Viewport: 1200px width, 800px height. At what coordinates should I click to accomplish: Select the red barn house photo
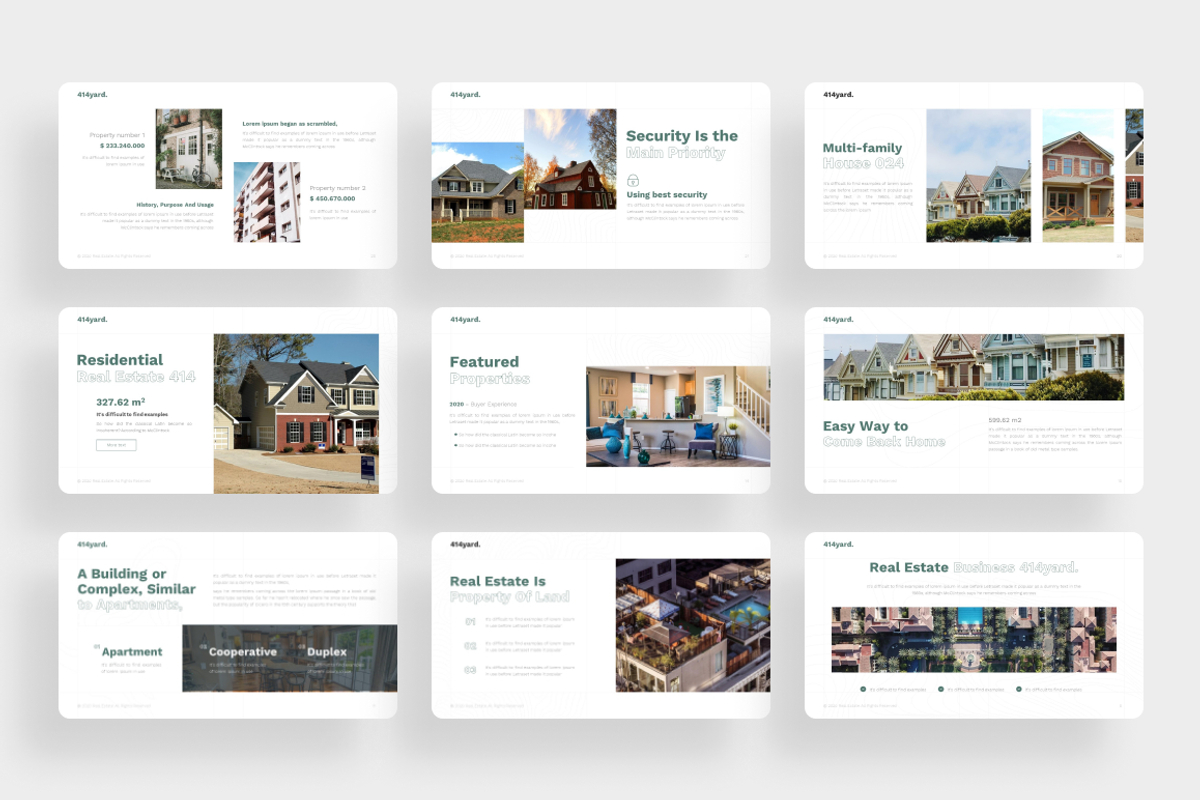click(571, 159)
